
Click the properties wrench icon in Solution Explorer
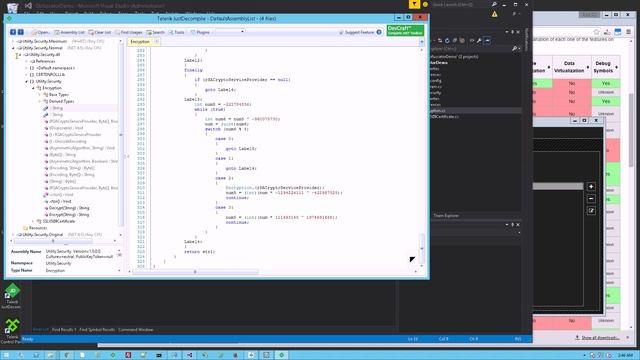point(479,40)
